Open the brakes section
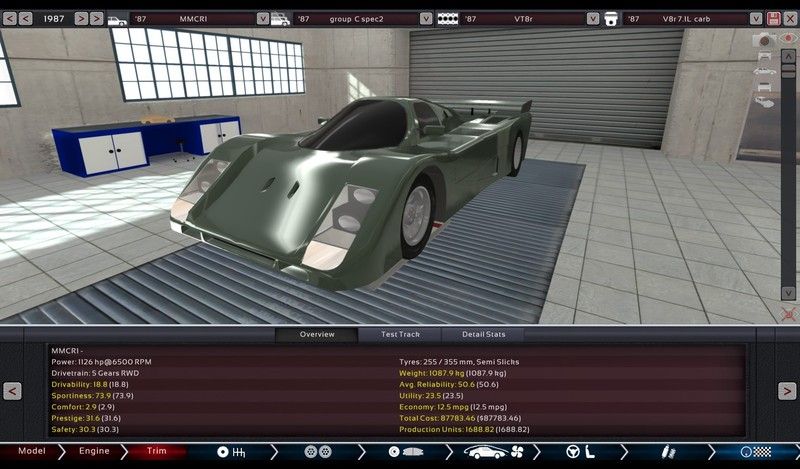The image size is (800, 469). pos(406,452)
